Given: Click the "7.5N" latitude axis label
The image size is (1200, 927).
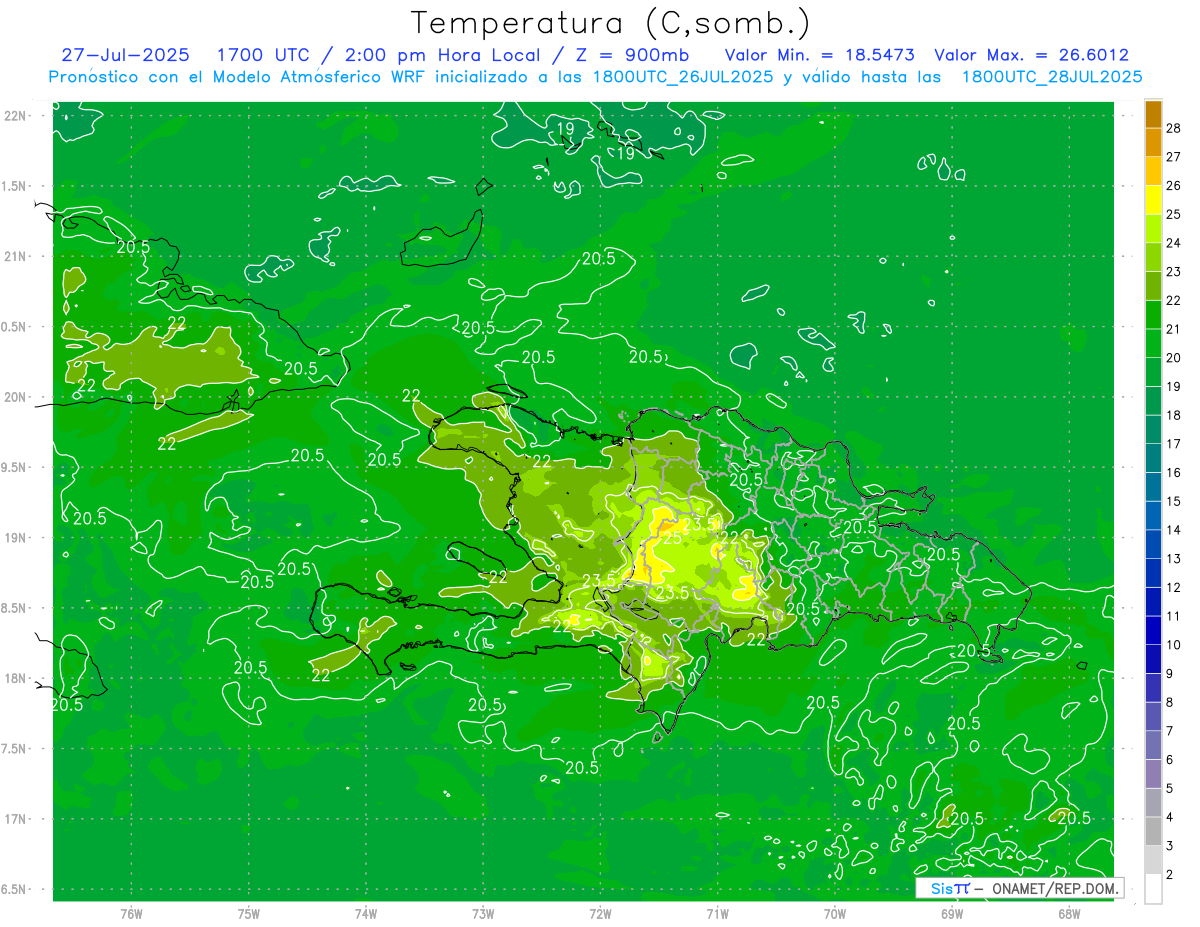Looking at the screenshot, I should point(14,749).
